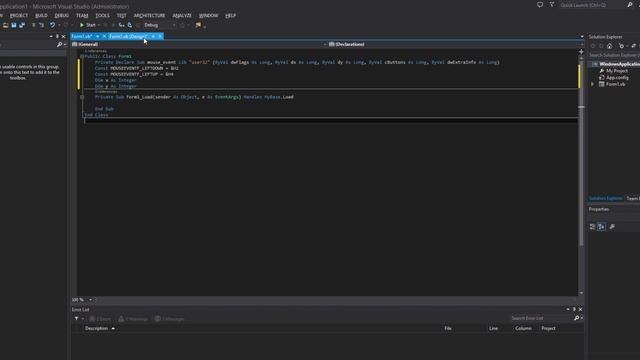Open the editor zoom percentage dropdown

90,300
